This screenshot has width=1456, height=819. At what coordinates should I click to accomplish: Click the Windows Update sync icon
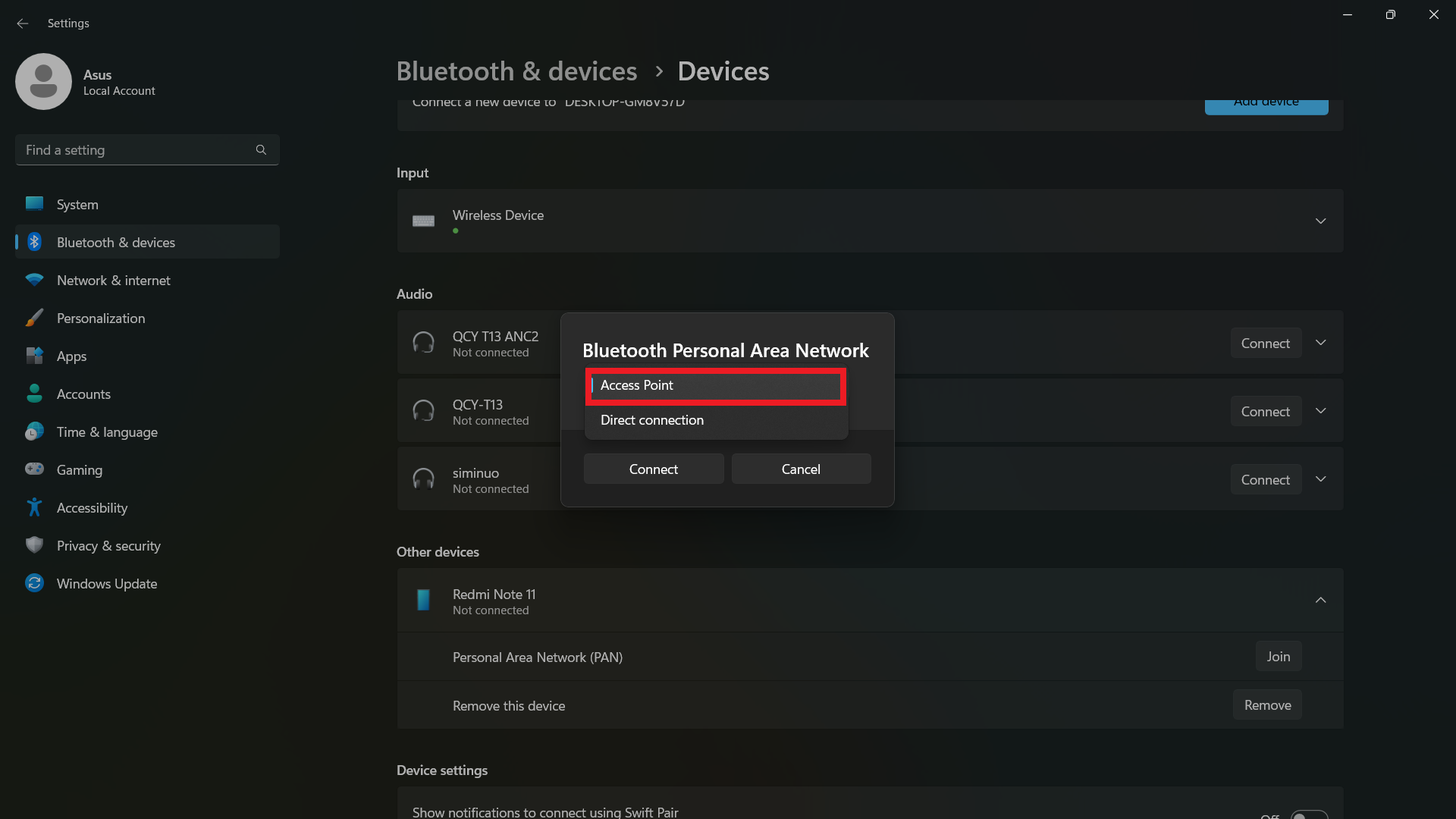34,583
